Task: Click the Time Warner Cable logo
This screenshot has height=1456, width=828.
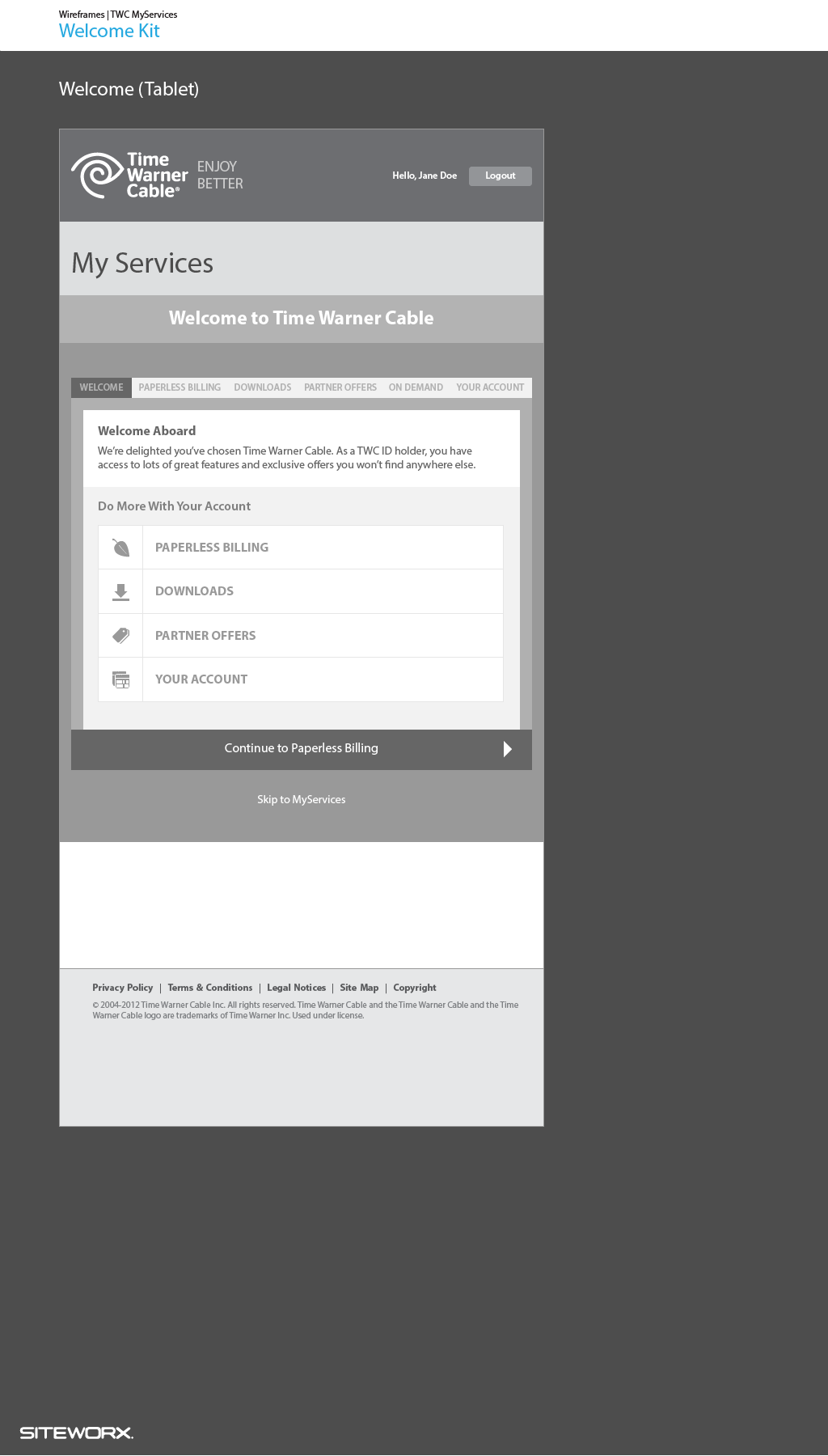Action: tap(129, 175)
